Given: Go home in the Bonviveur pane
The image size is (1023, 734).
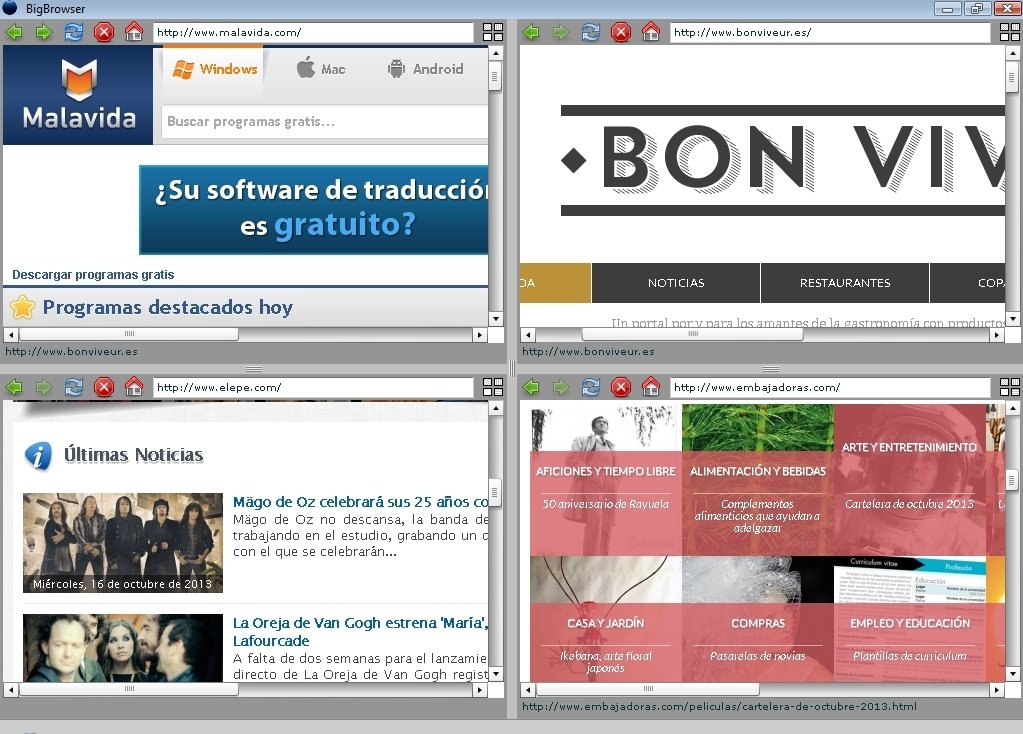Looking at the screenshot, I should (x=650, y=32).
